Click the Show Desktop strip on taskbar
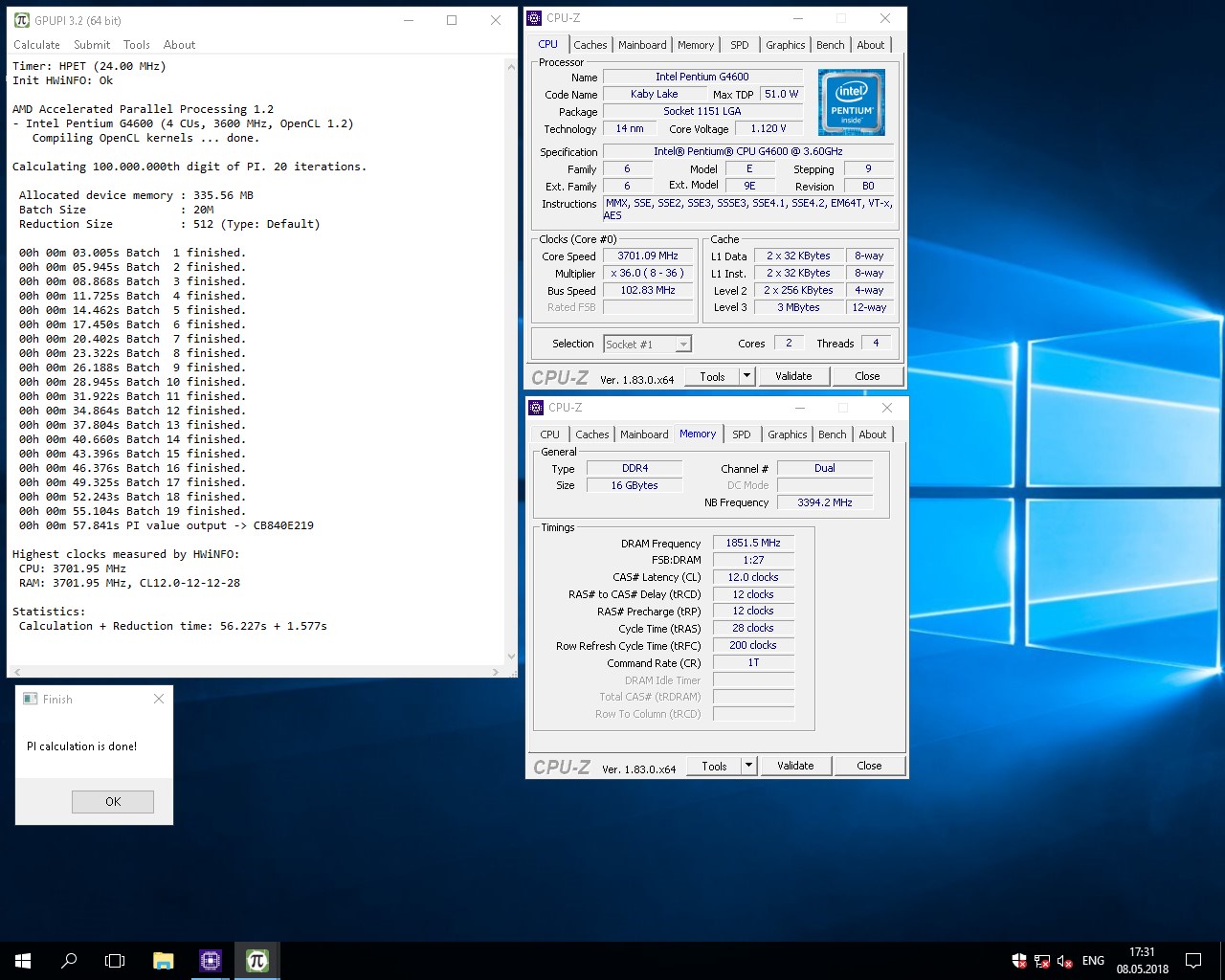 click(1221, 960)
